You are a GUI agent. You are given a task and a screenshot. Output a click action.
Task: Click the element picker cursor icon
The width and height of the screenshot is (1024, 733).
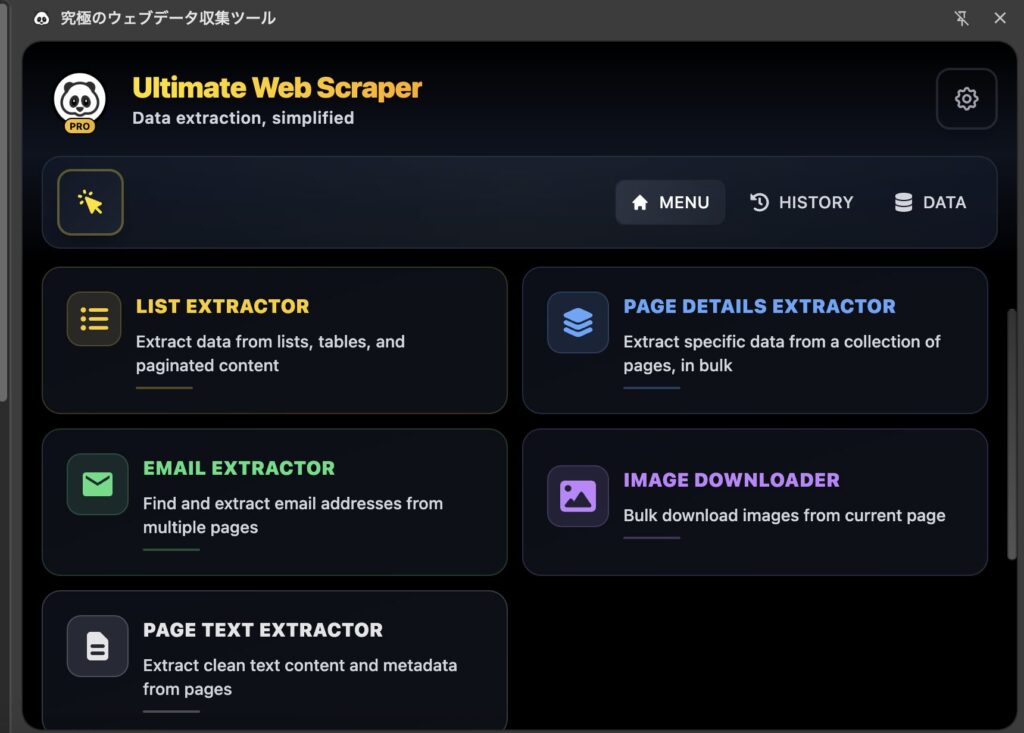pos(91,202)
